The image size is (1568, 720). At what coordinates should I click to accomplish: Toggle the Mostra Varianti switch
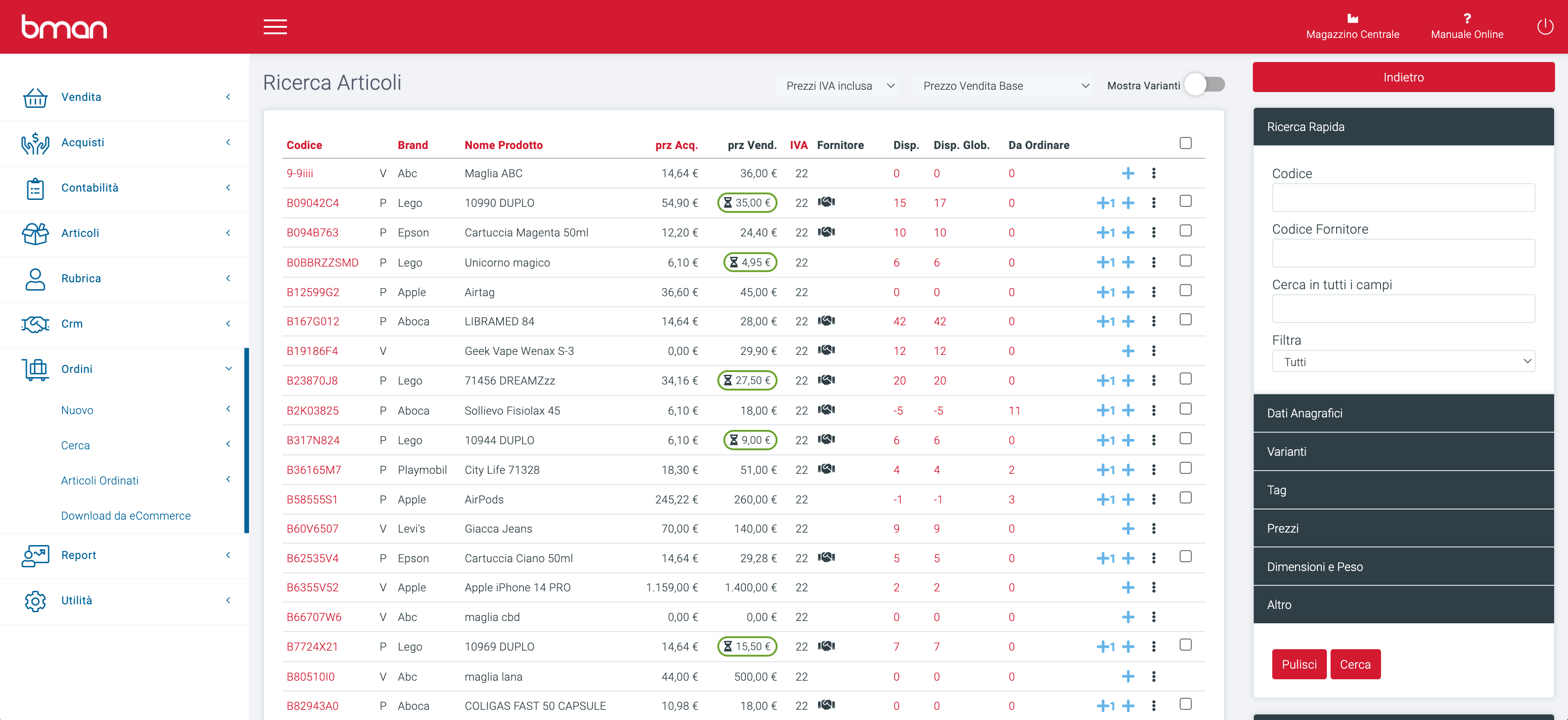1206,85
